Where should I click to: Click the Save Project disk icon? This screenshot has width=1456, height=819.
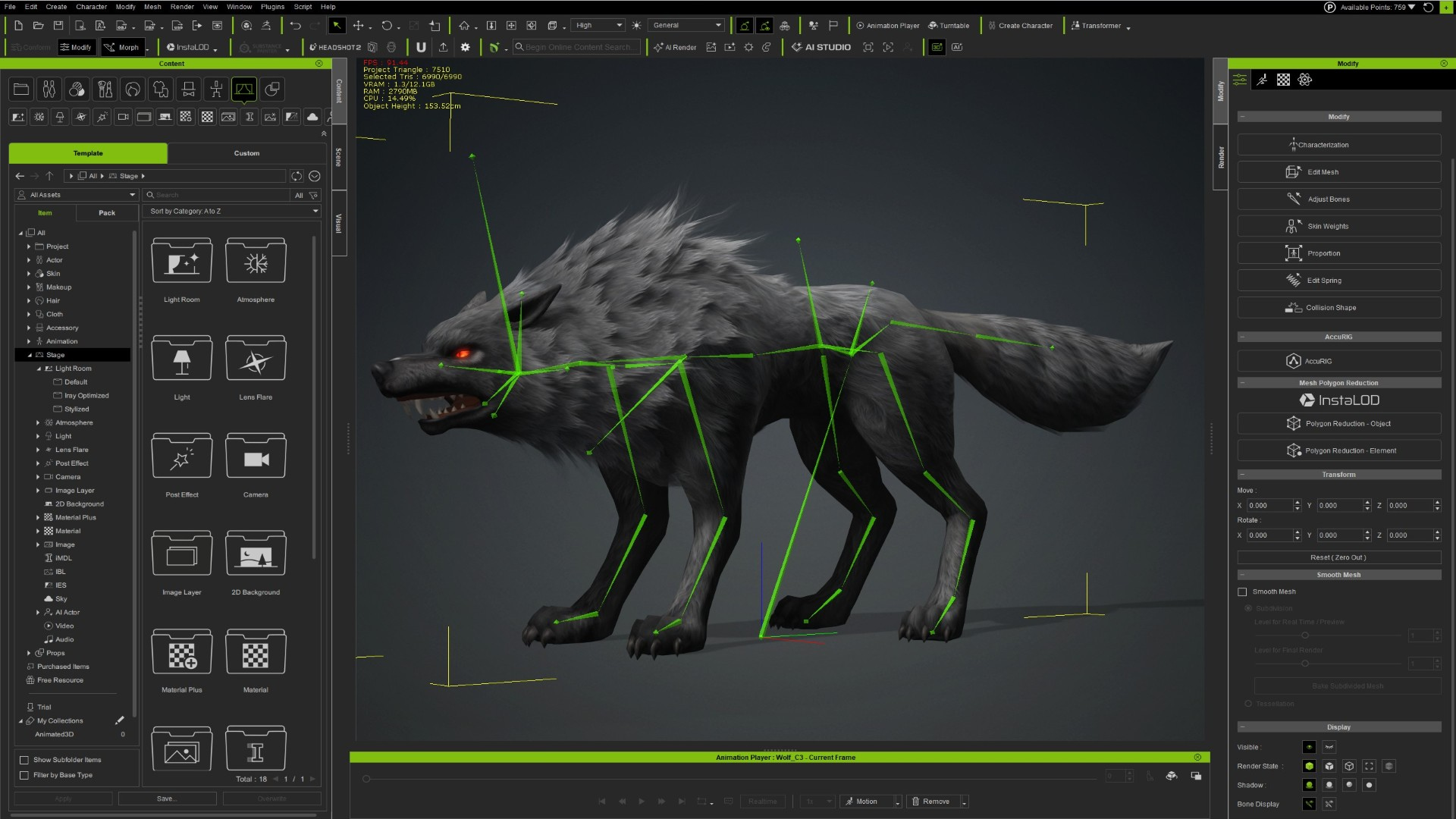58,26
